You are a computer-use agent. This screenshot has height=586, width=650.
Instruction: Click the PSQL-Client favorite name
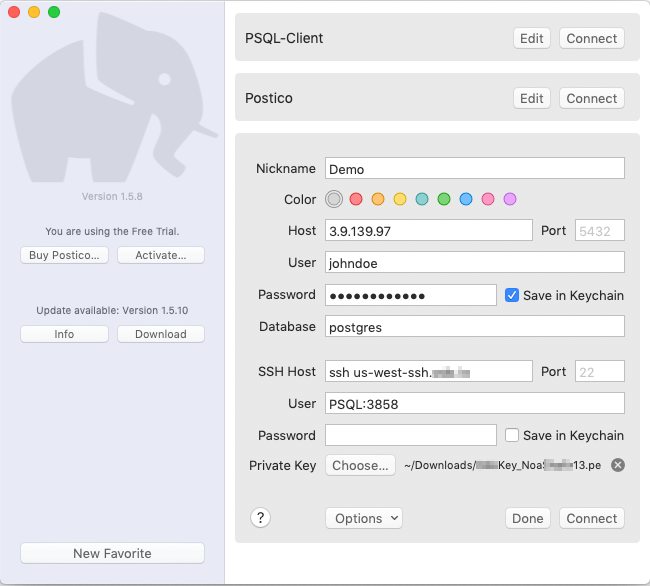[x=284, y=38]
